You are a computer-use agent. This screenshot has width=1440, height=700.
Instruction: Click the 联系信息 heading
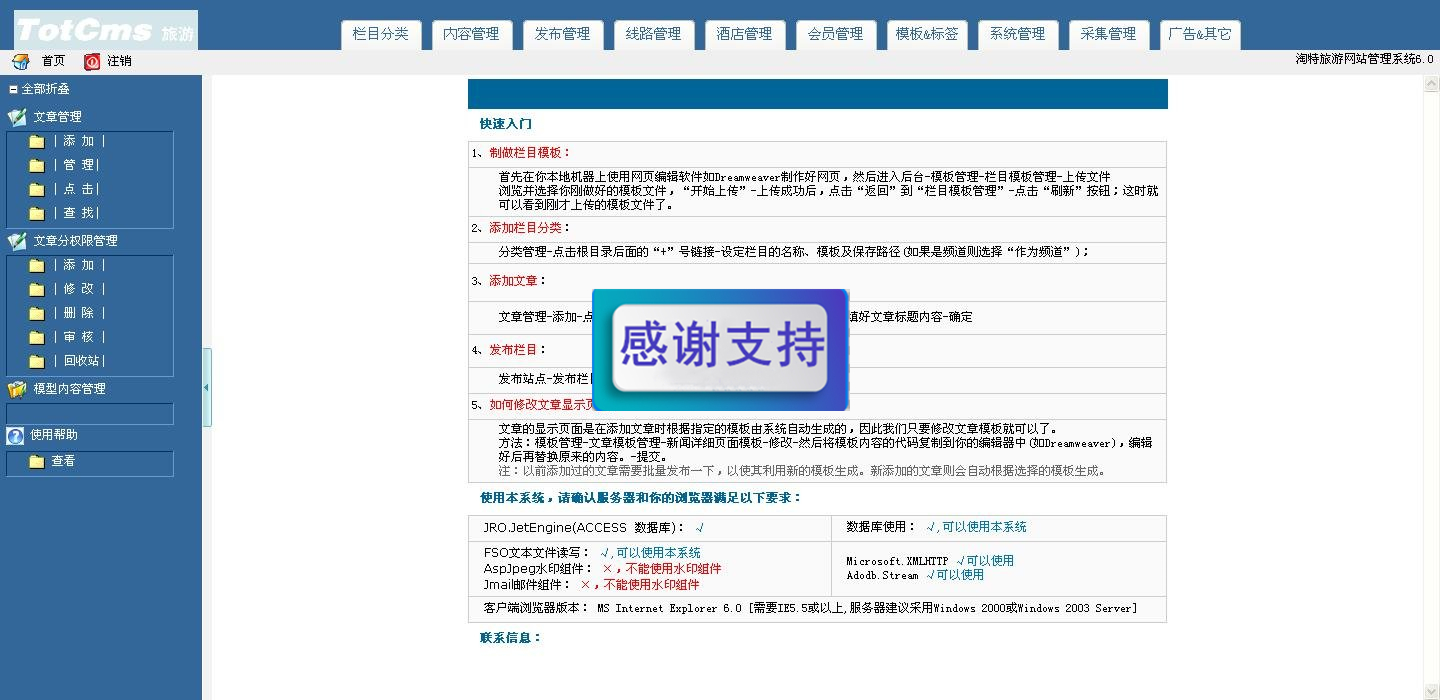[511, 638]
